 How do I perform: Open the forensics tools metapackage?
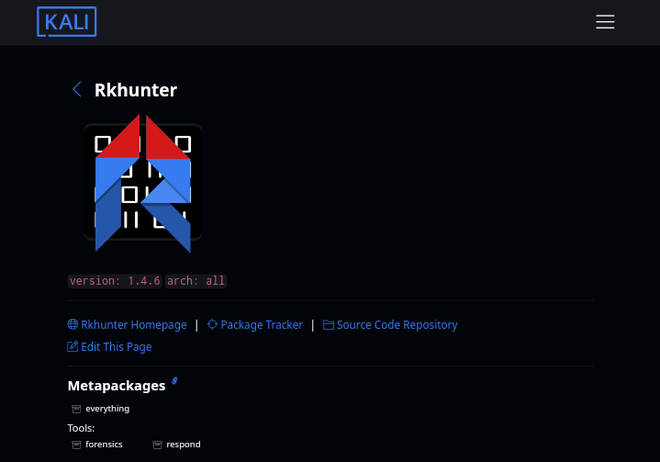coord(104,444)
